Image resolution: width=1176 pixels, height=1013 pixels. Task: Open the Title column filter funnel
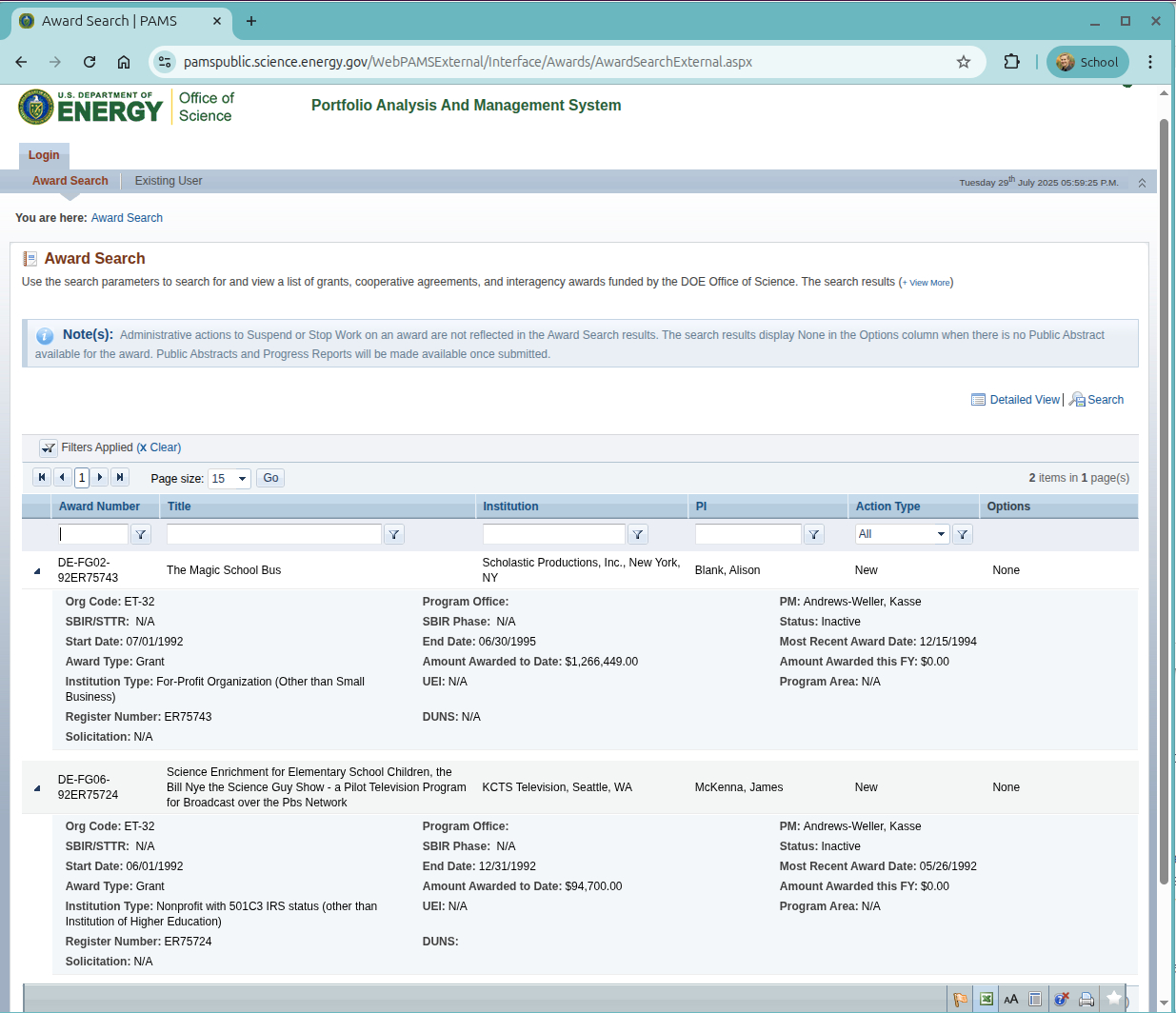[x=394, y=535]
